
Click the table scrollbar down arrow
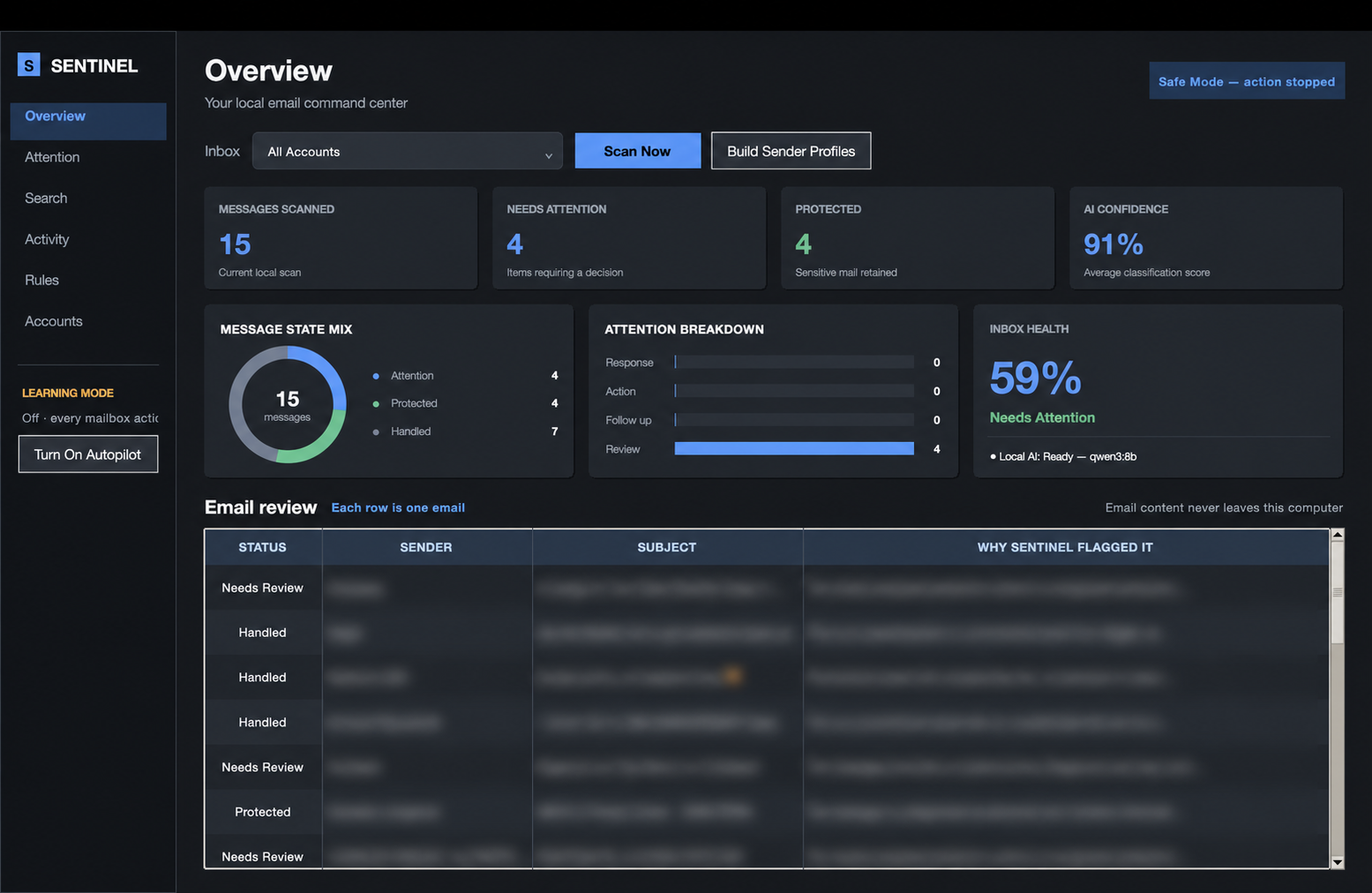pos(1338,862)
